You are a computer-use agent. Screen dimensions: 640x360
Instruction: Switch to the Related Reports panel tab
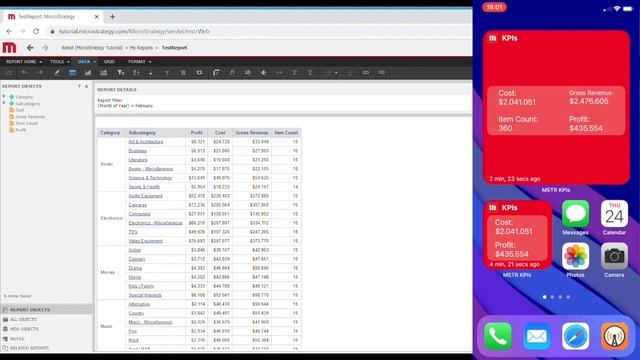coord(47,348)
